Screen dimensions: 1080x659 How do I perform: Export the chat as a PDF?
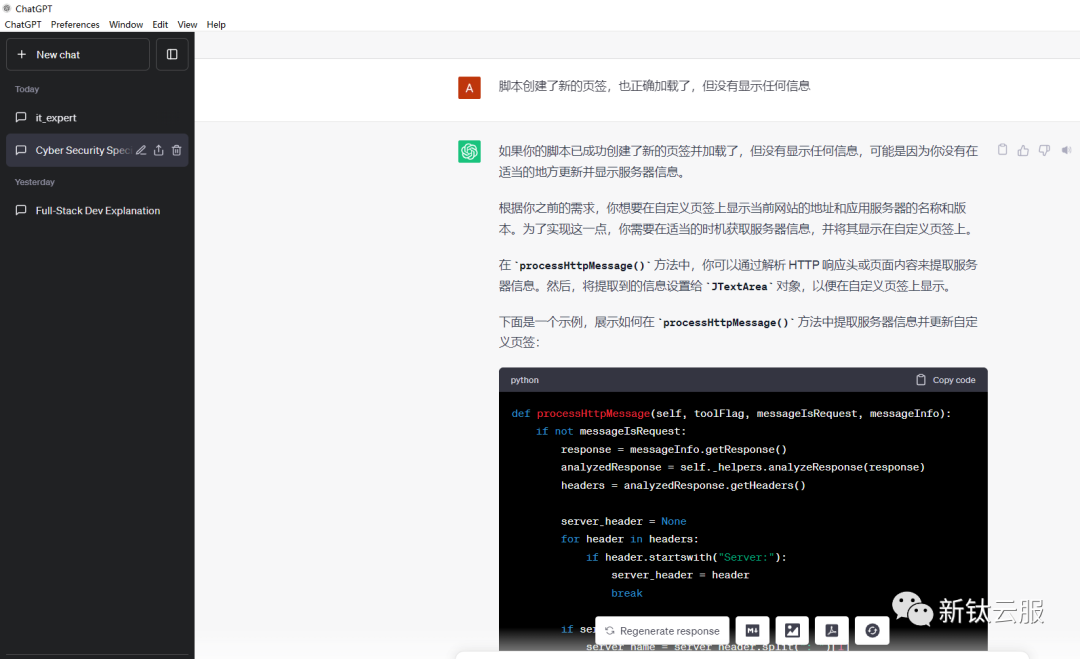point(832,630)
